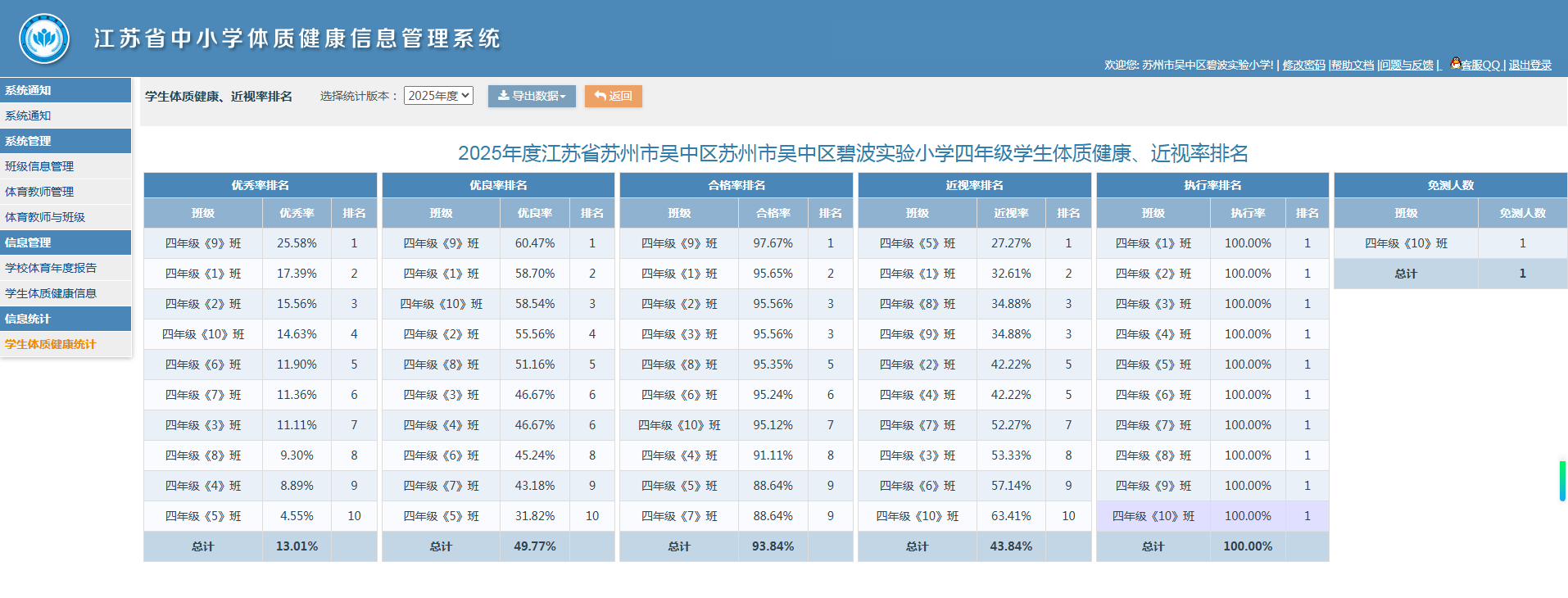Open 学校体育年度报告 menu item
This screenshot has width=1568, height=598.
(x=51, y=268)
